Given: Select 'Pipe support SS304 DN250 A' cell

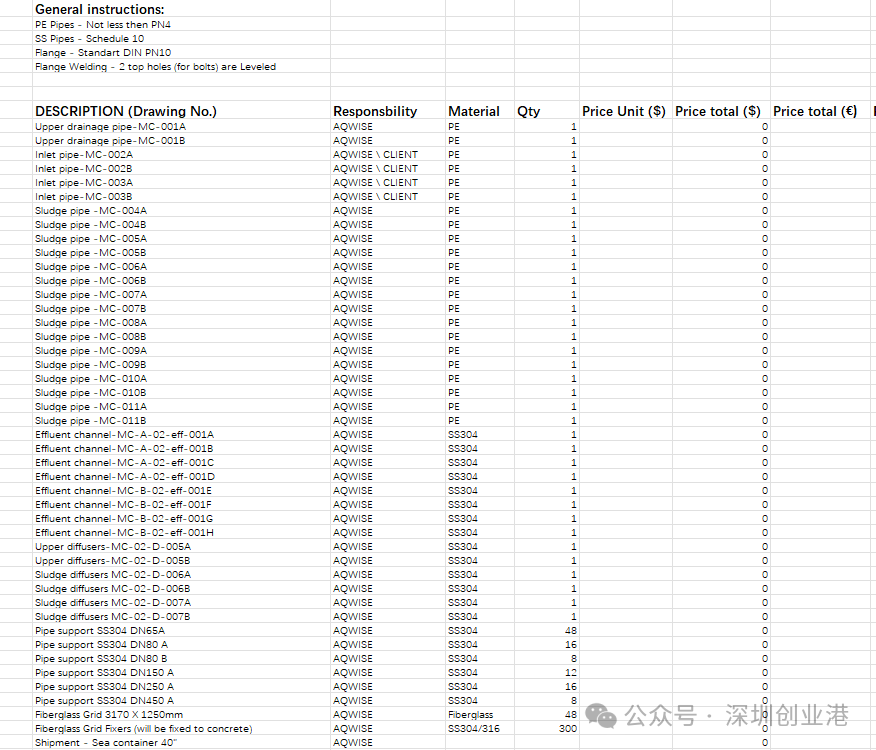Looking at the screenshot, I should click(181, 686).
